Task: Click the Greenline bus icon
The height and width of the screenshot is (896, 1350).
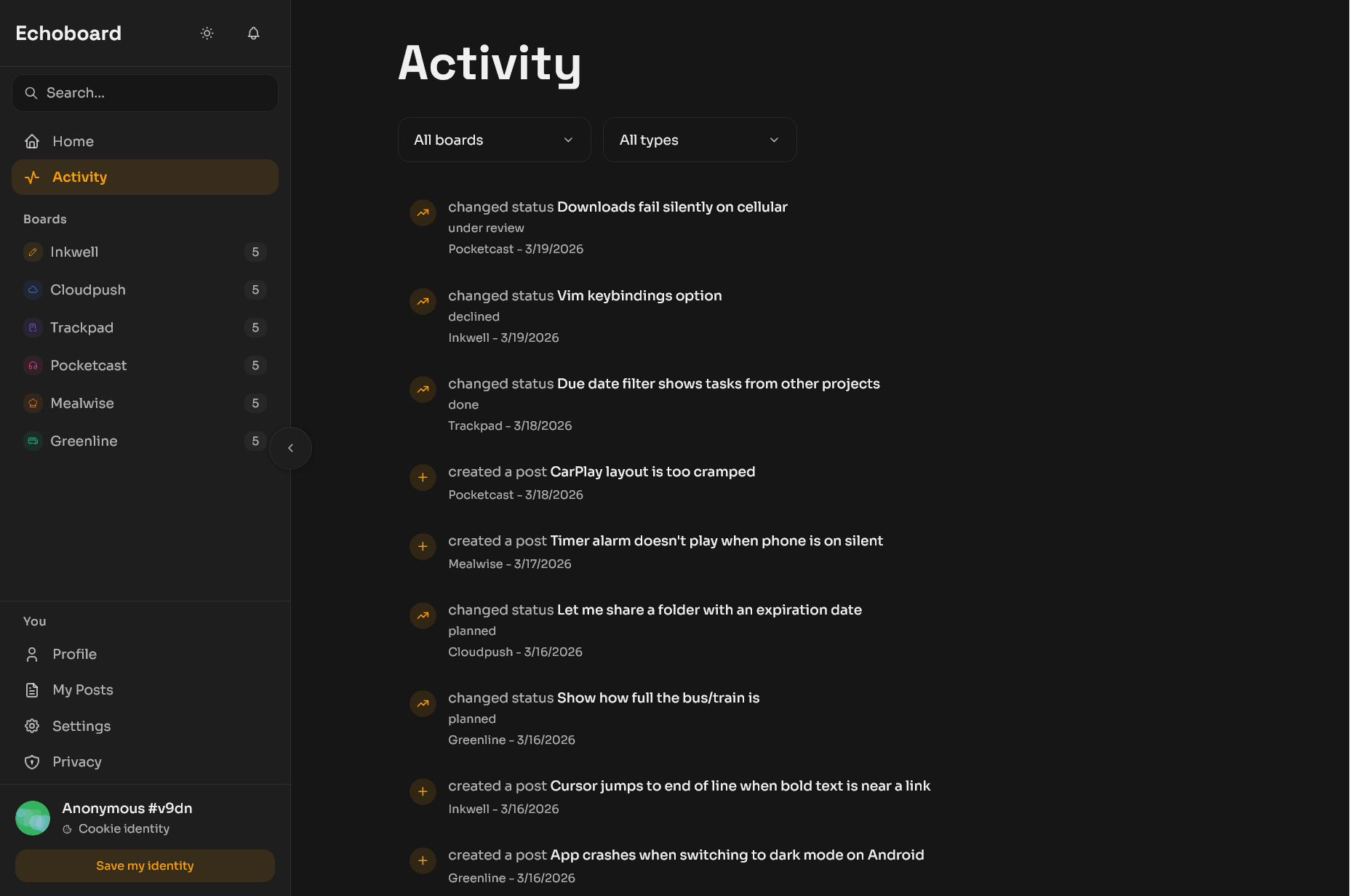Action: [33, 441]
